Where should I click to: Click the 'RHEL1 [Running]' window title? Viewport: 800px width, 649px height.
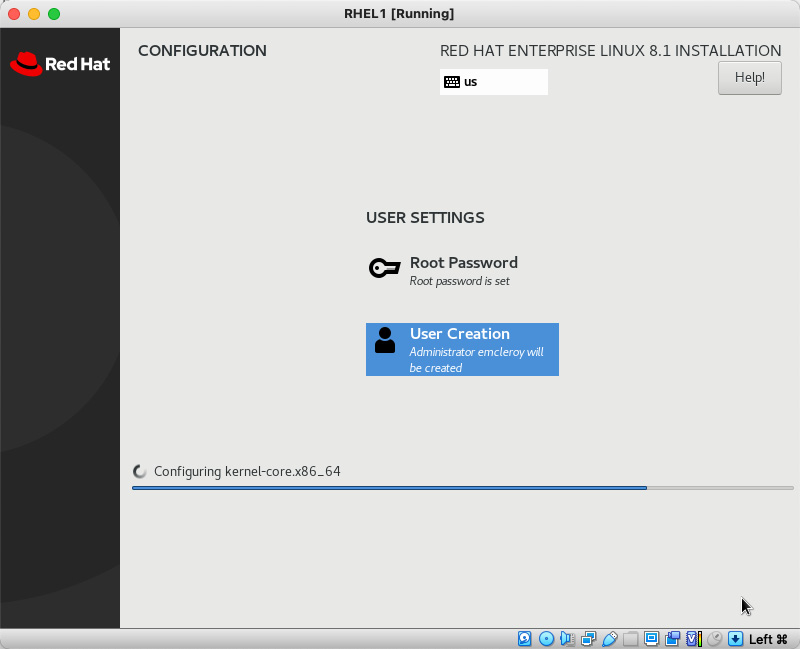(x=399, y=13)
